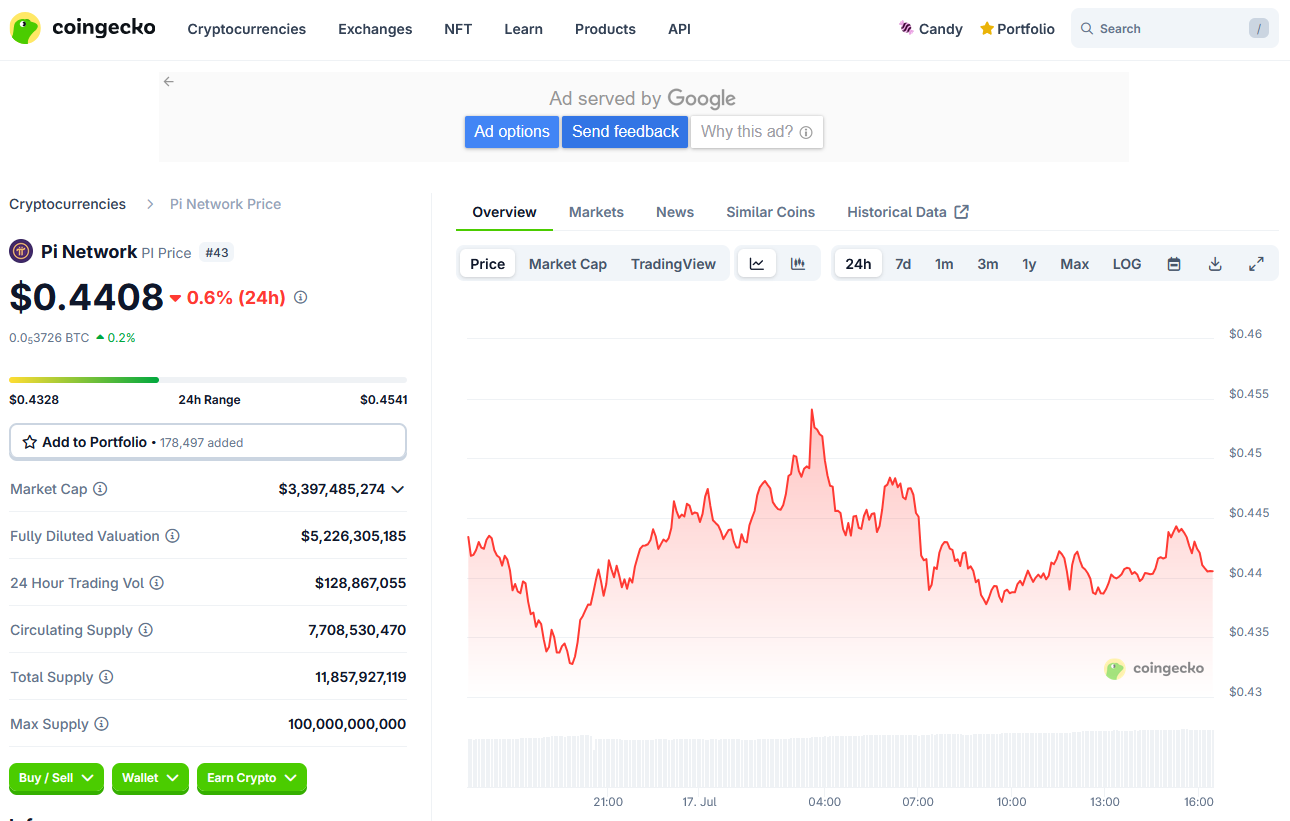Open Historical Data external link icon
Image resolution: width=1290 pixels, height=821 pixels.
point(962,212)
